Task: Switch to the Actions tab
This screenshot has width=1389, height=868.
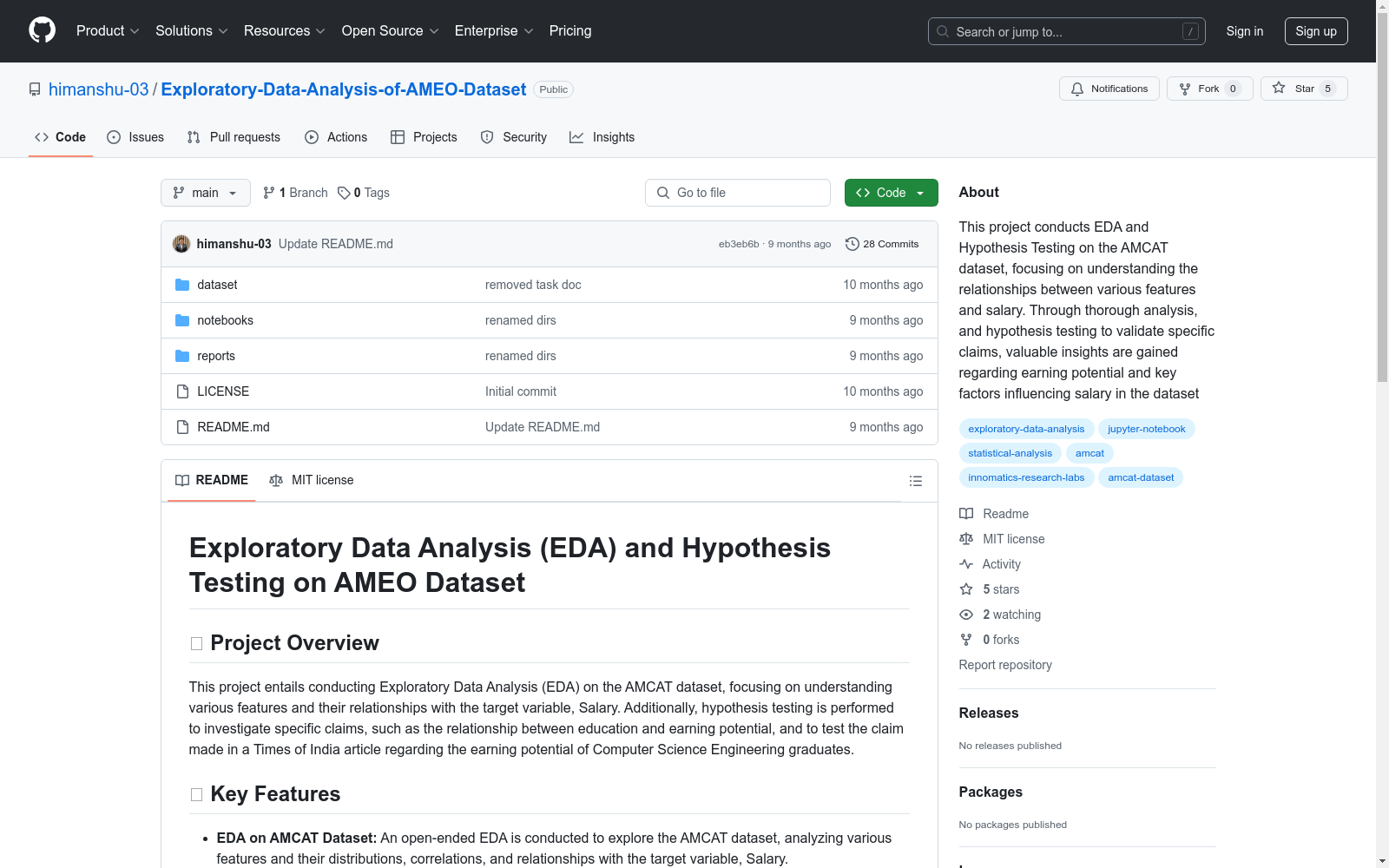Action: 336,137
